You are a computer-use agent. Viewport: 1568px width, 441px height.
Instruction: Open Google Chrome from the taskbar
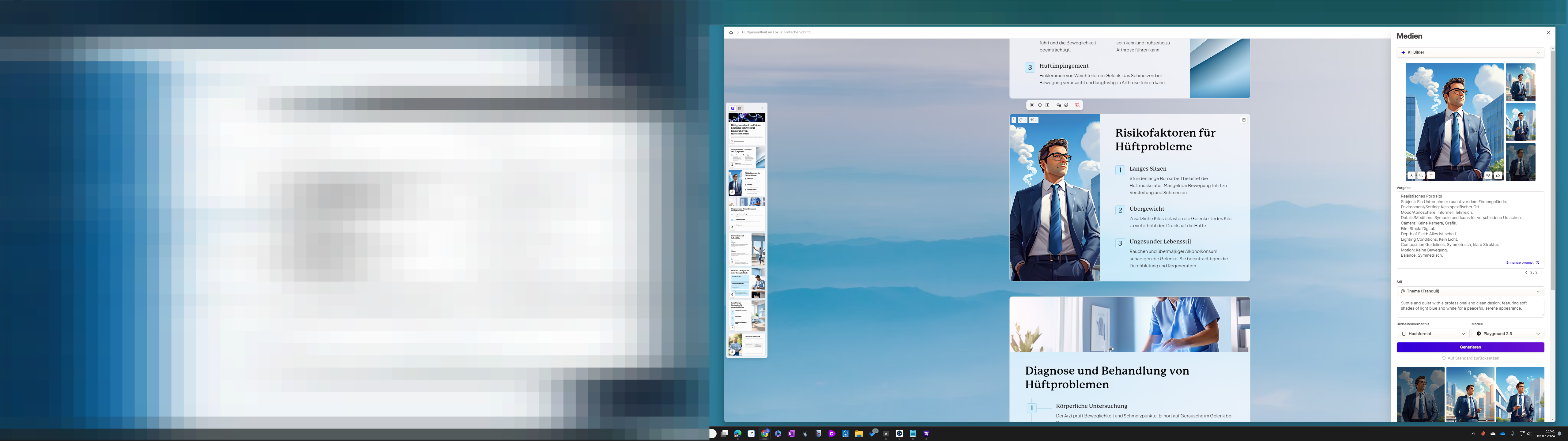[765, 434]
